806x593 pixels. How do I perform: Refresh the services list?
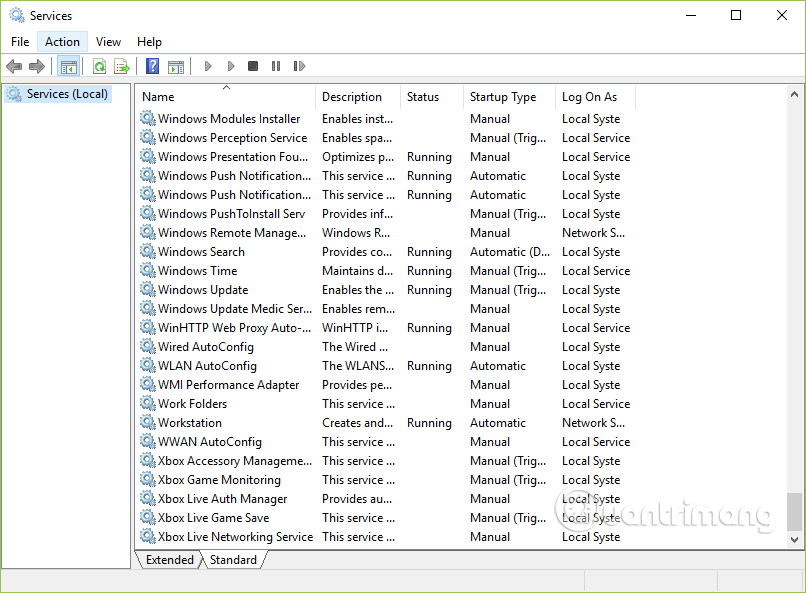pyautogui.click(x=100, y=66)
